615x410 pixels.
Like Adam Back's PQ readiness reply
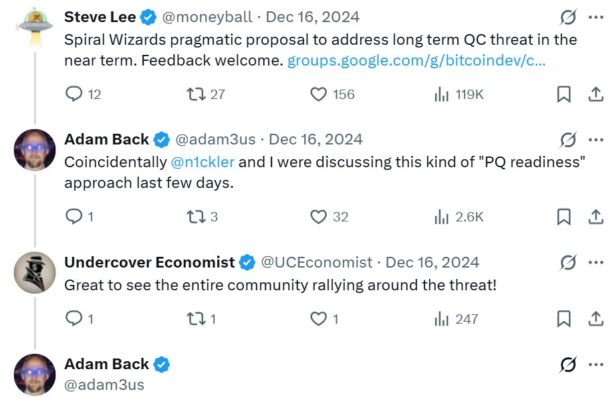click(319, 216)
